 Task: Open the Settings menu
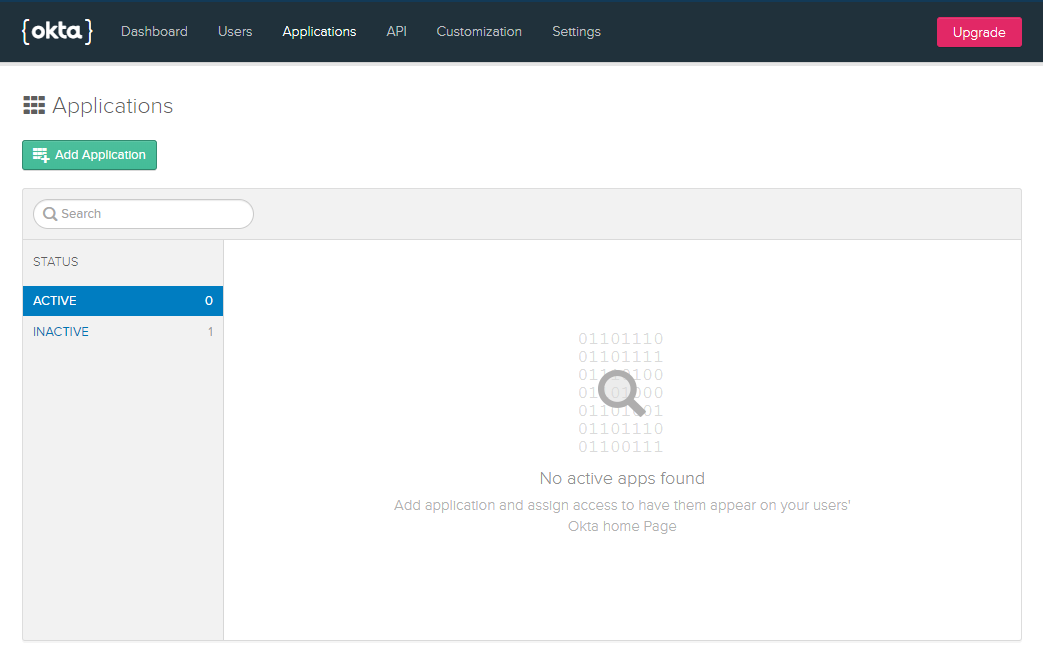click(576, 31)
